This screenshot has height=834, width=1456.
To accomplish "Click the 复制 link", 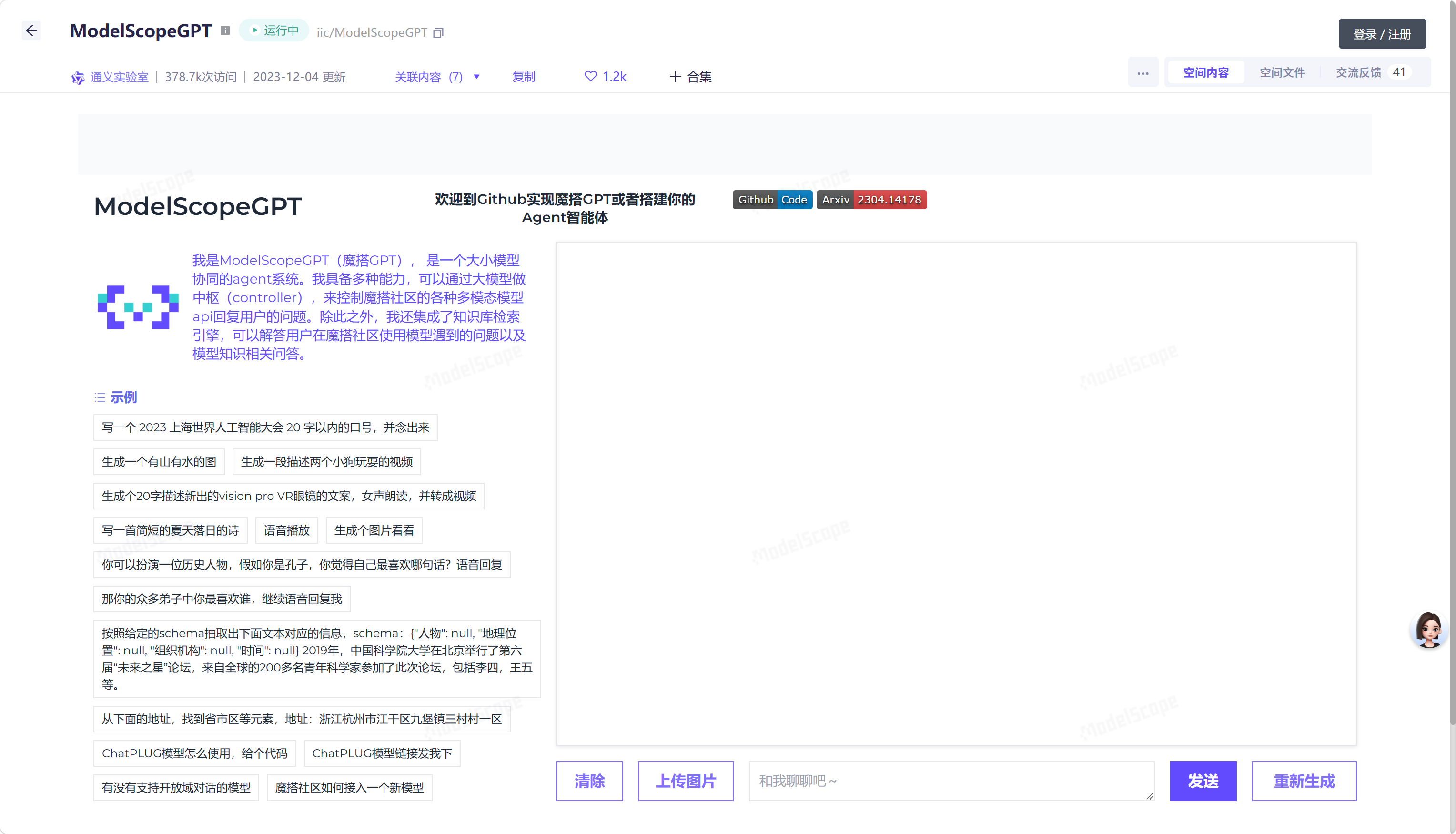I will coord(523,77).
